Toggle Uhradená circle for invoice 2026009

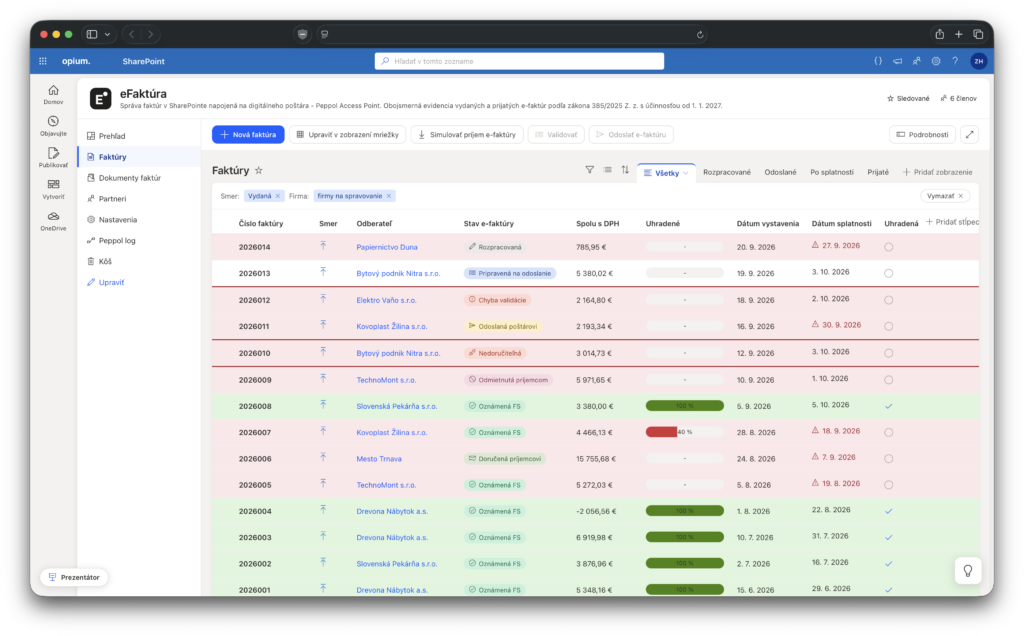point(889,379)
